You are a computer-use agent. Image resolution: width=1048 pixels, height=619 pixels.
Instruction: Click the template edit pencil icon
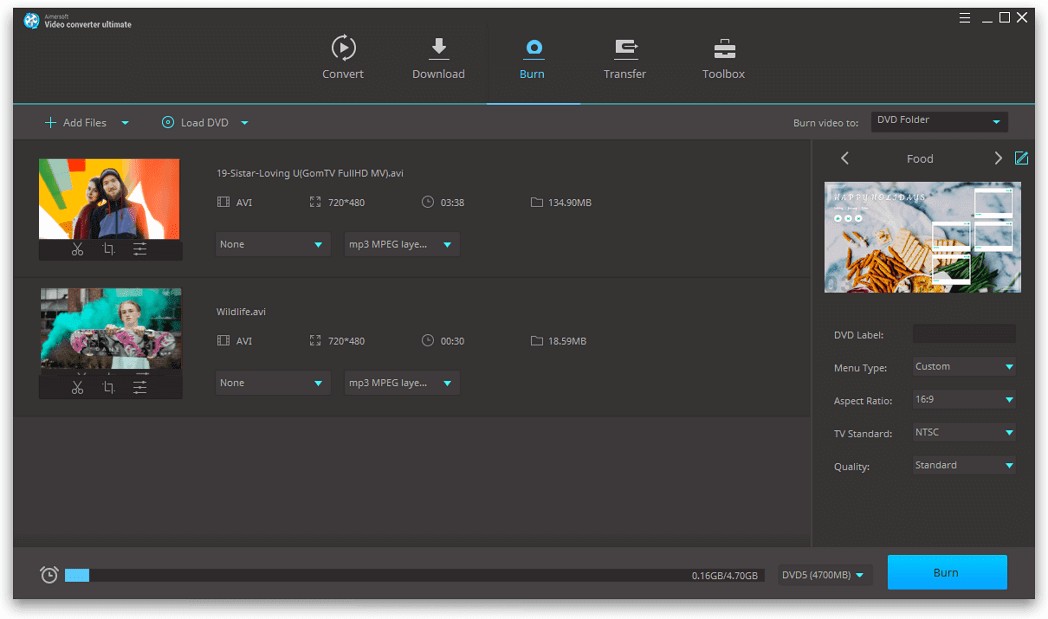click(1022, 158)
